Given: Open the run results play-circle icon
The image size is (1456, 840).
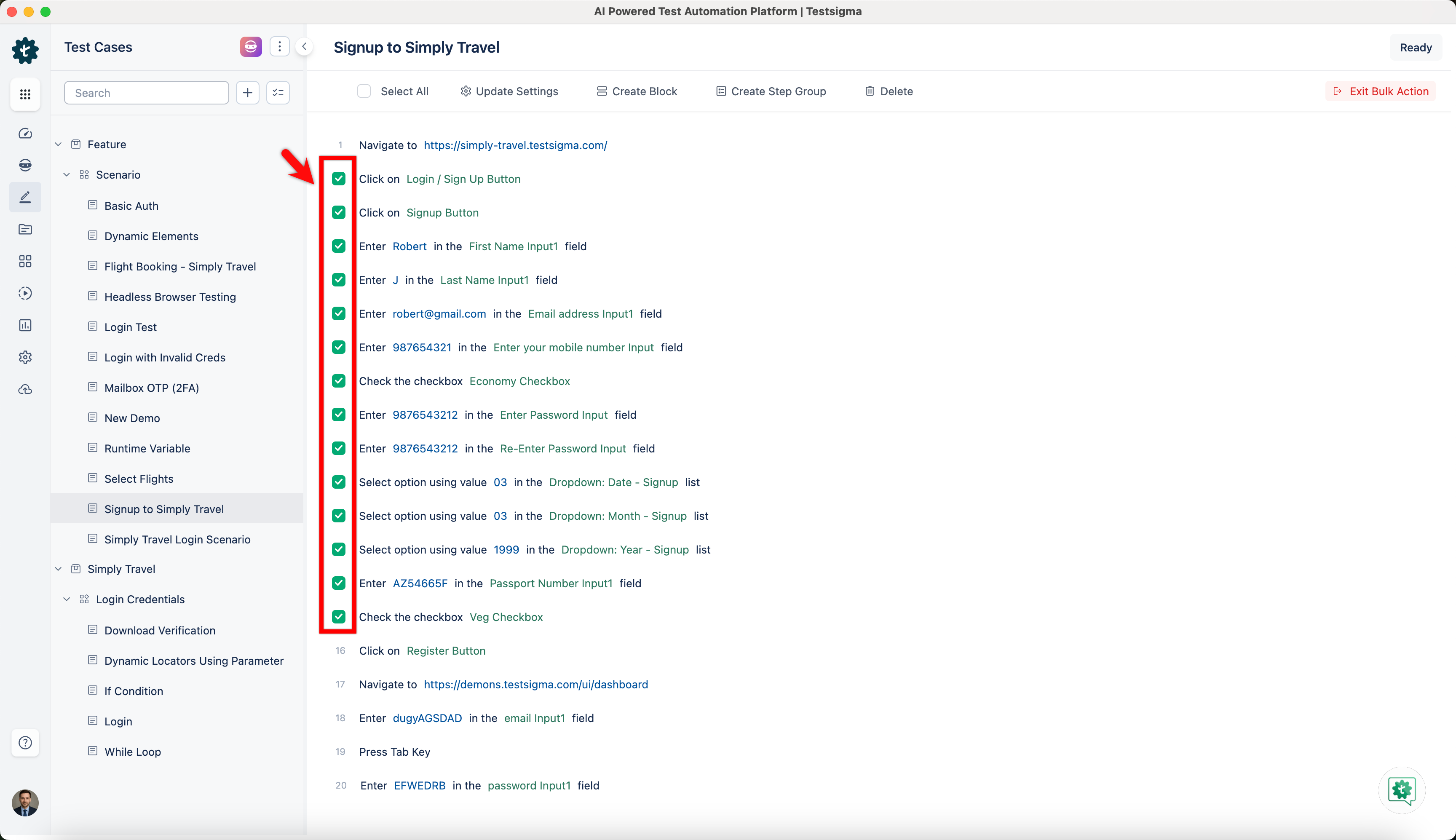Looking at the screenshot, I should pyautogui.click(x=25, y=293).
